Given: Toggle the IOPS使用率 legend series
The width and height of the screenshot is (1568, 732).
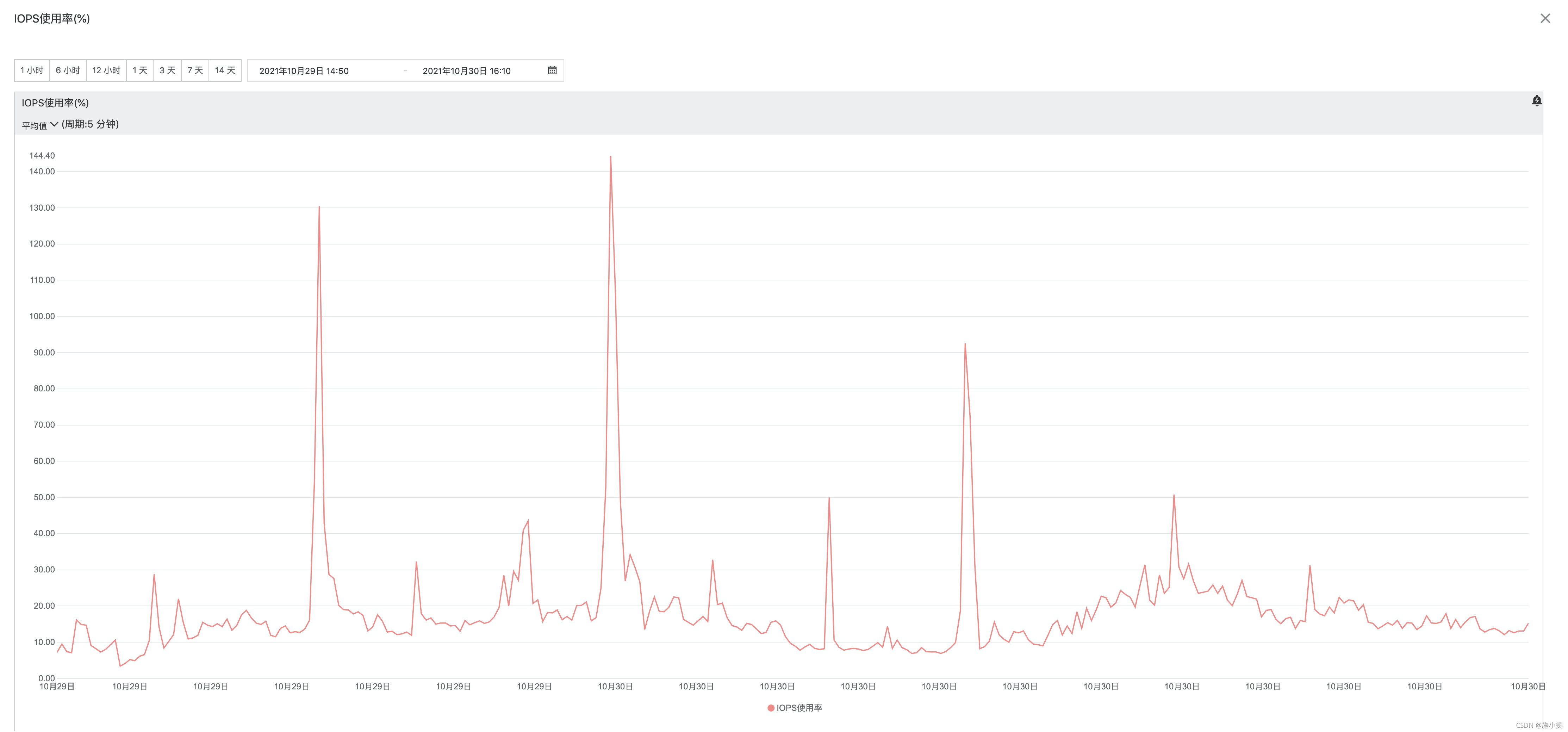Looking at the screenshot, I should tap(794, 708).
